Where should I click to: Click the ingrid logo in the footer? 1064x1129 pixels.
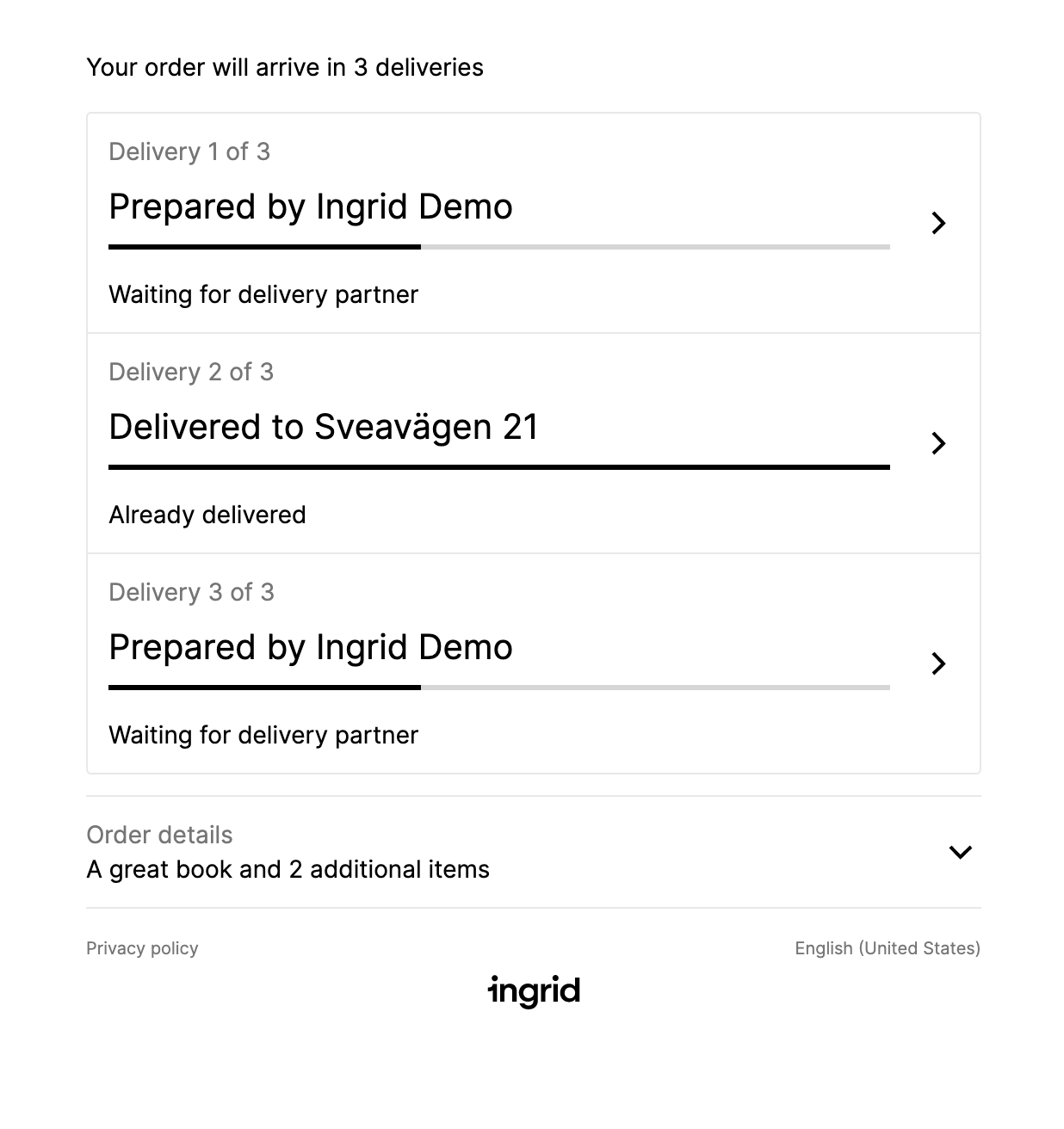[534, 991]
